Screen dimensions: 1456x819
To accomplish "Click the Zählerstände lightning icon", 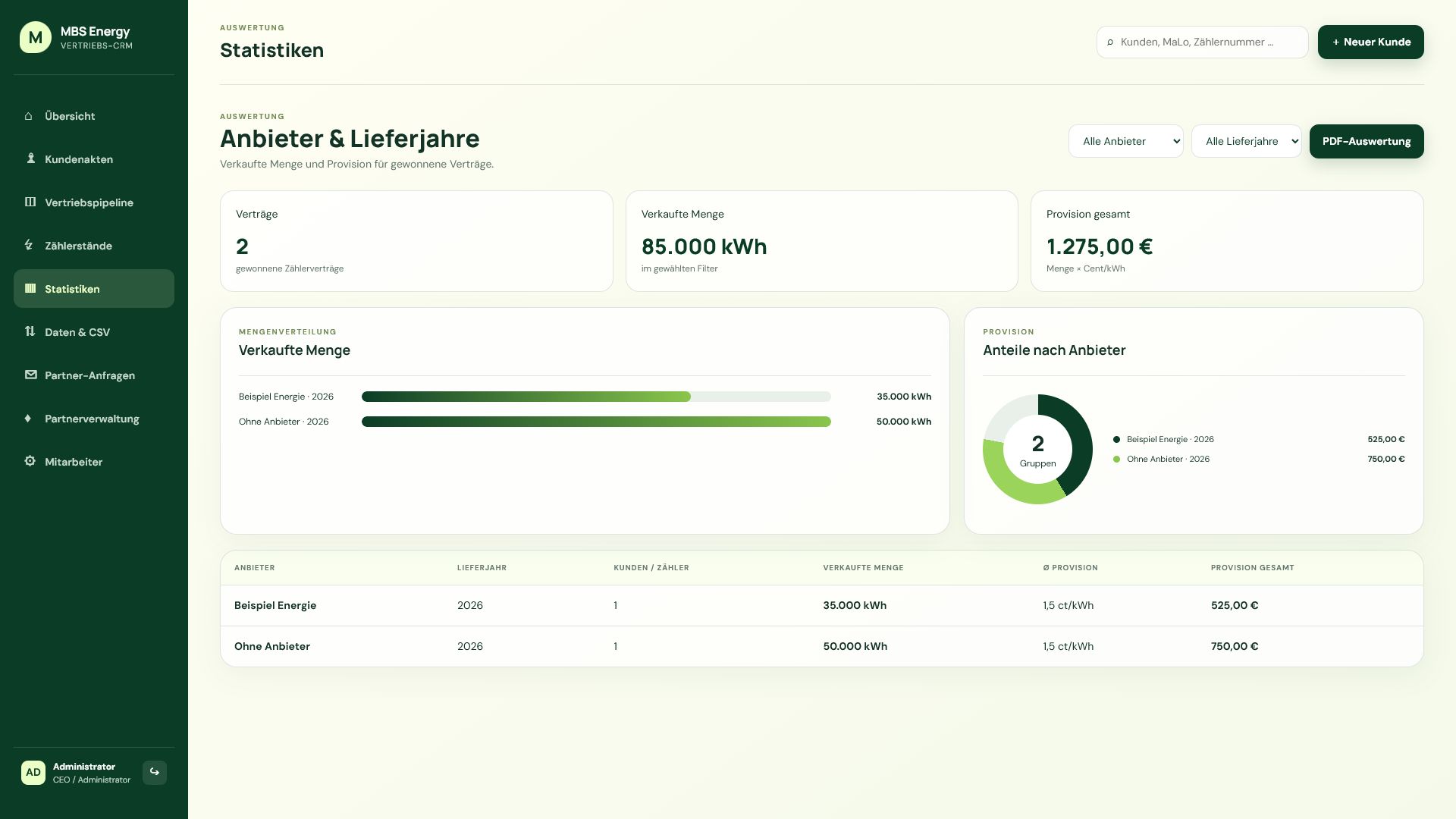I will 29,244.
